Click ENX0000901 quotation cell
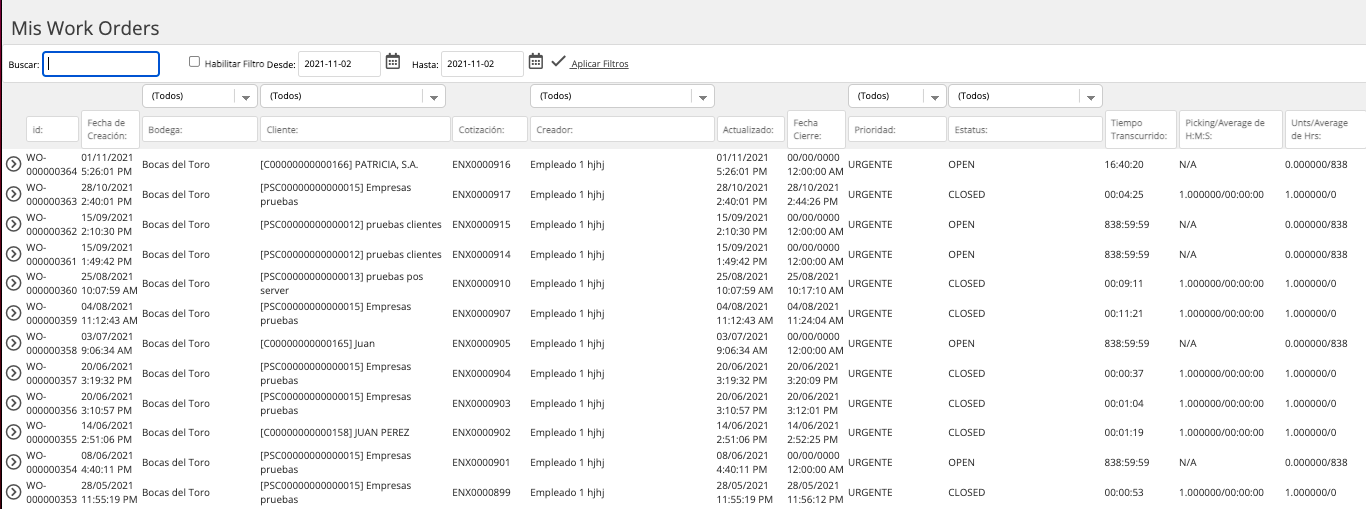This screenshot has height=509, width=1366. point(481,462)
